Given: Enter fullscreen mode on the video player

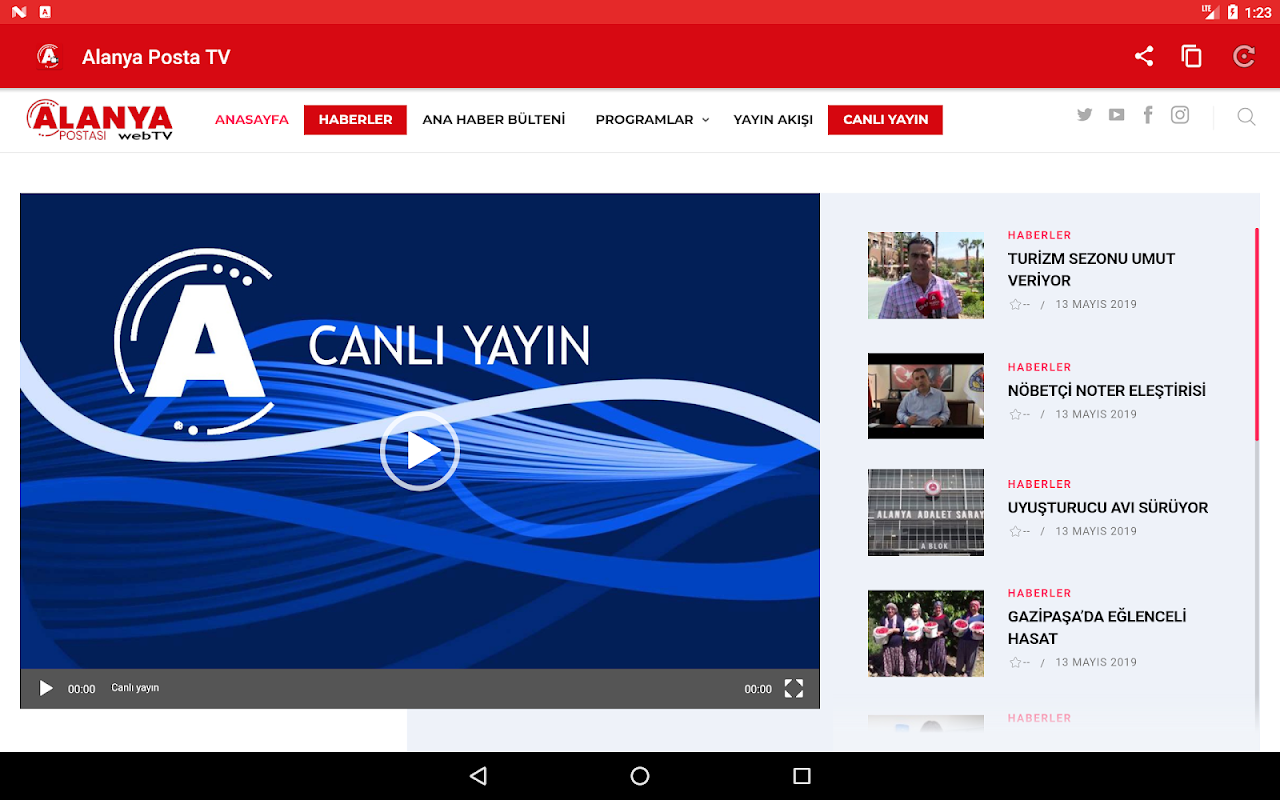Looking at the screenshot, I should pos(794,688).
